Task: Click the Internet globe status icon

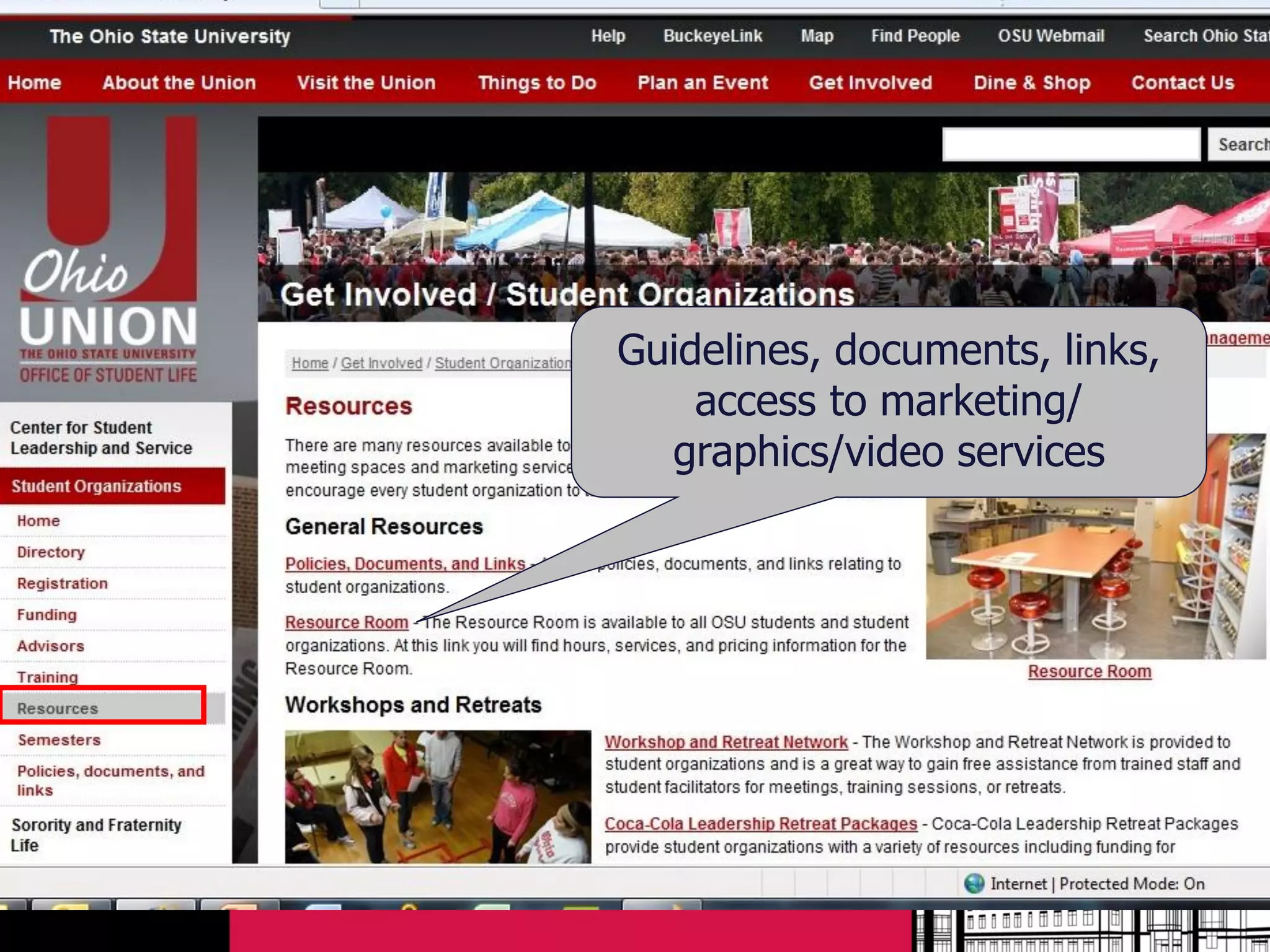Action: point(974,883)
